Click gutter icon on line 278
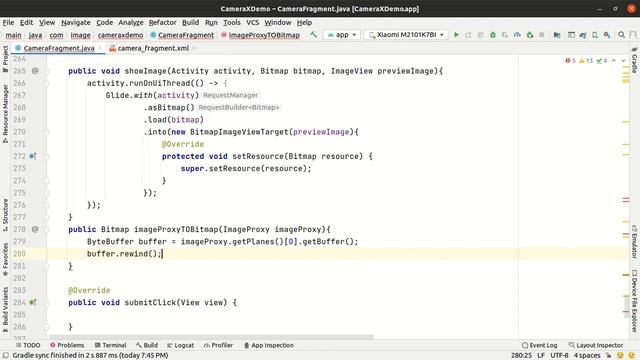 pos(35,229)
